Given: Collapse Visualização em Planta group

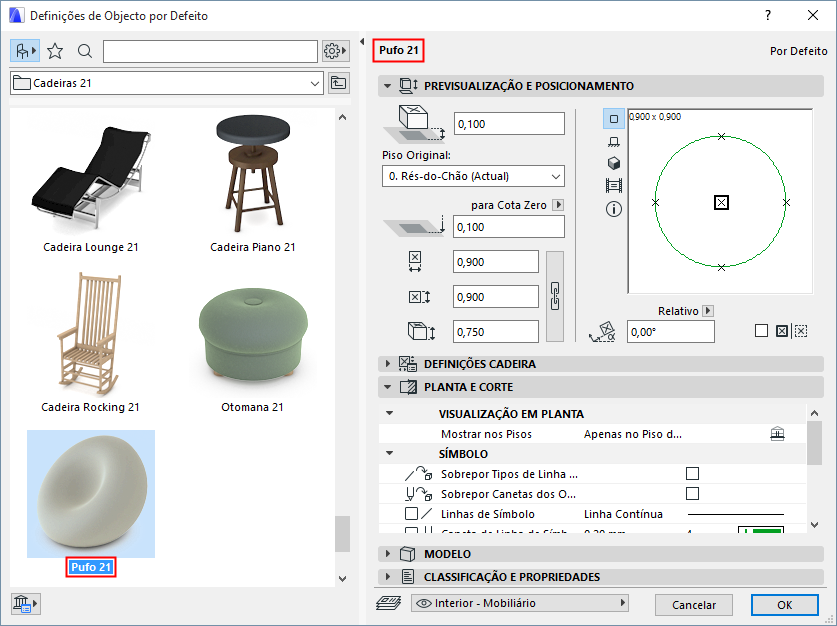Looking at the screenshot, I should click(390, 414).
